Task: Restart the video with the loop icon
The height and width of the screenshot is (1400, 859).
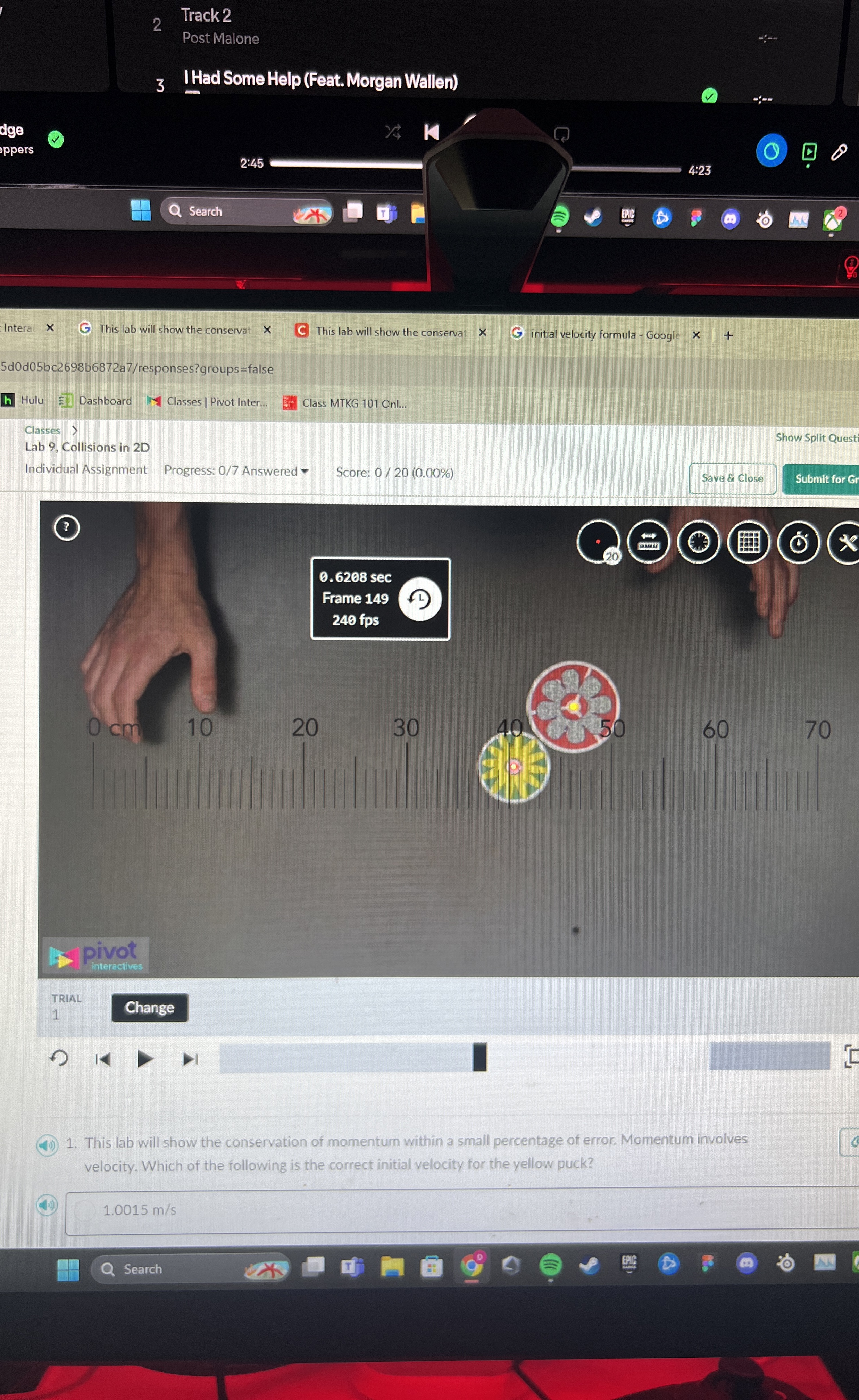Action: tap(59, 1058)
